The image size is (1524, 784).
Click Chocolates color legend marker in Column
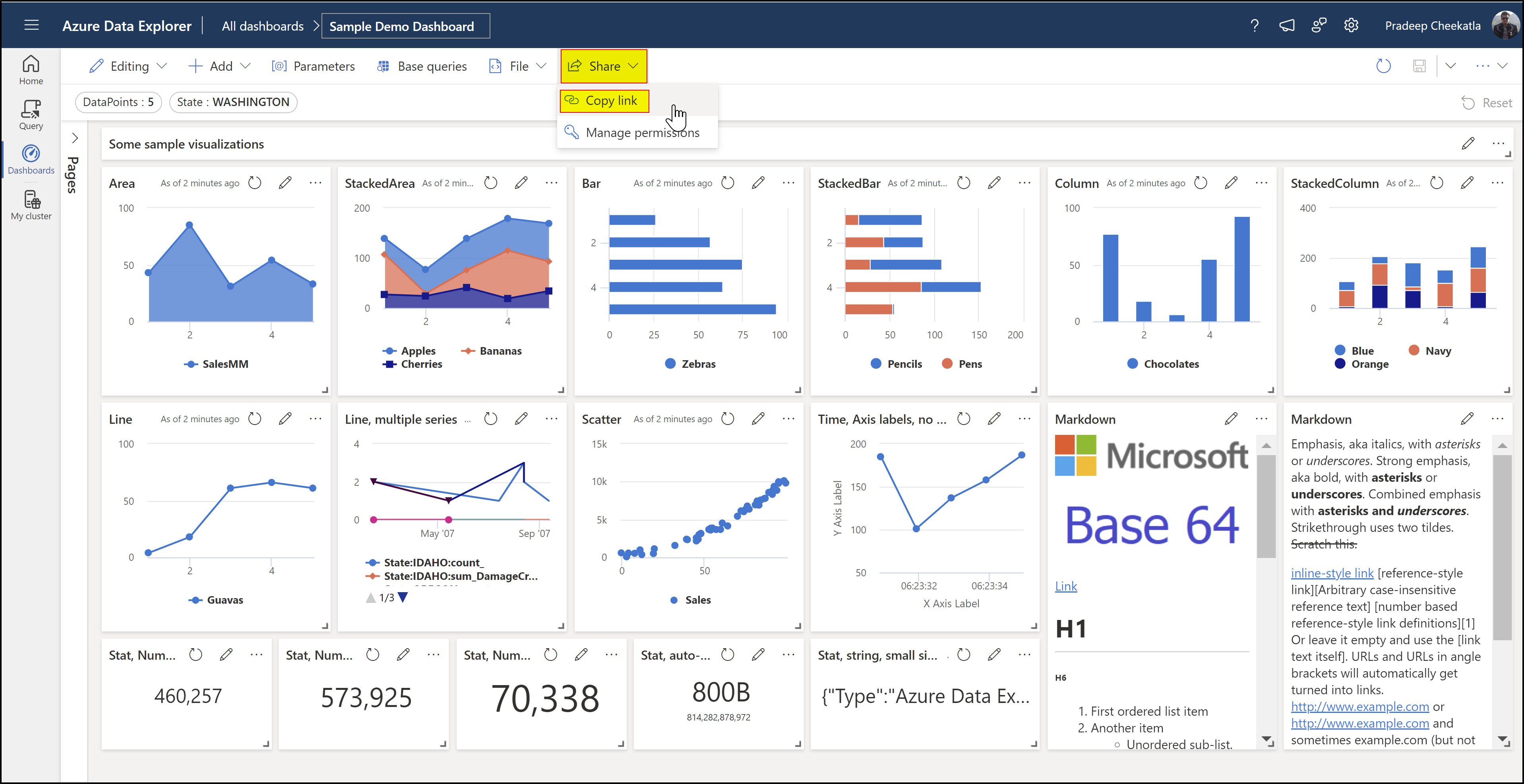click(1132, 364)
